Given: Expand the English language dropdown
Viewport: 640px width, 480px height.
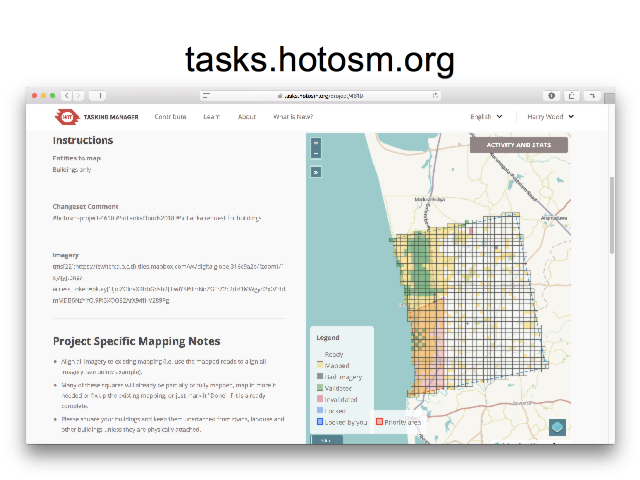Looking at the screenshot, I should pyautogui.click(x=486, y=117).
